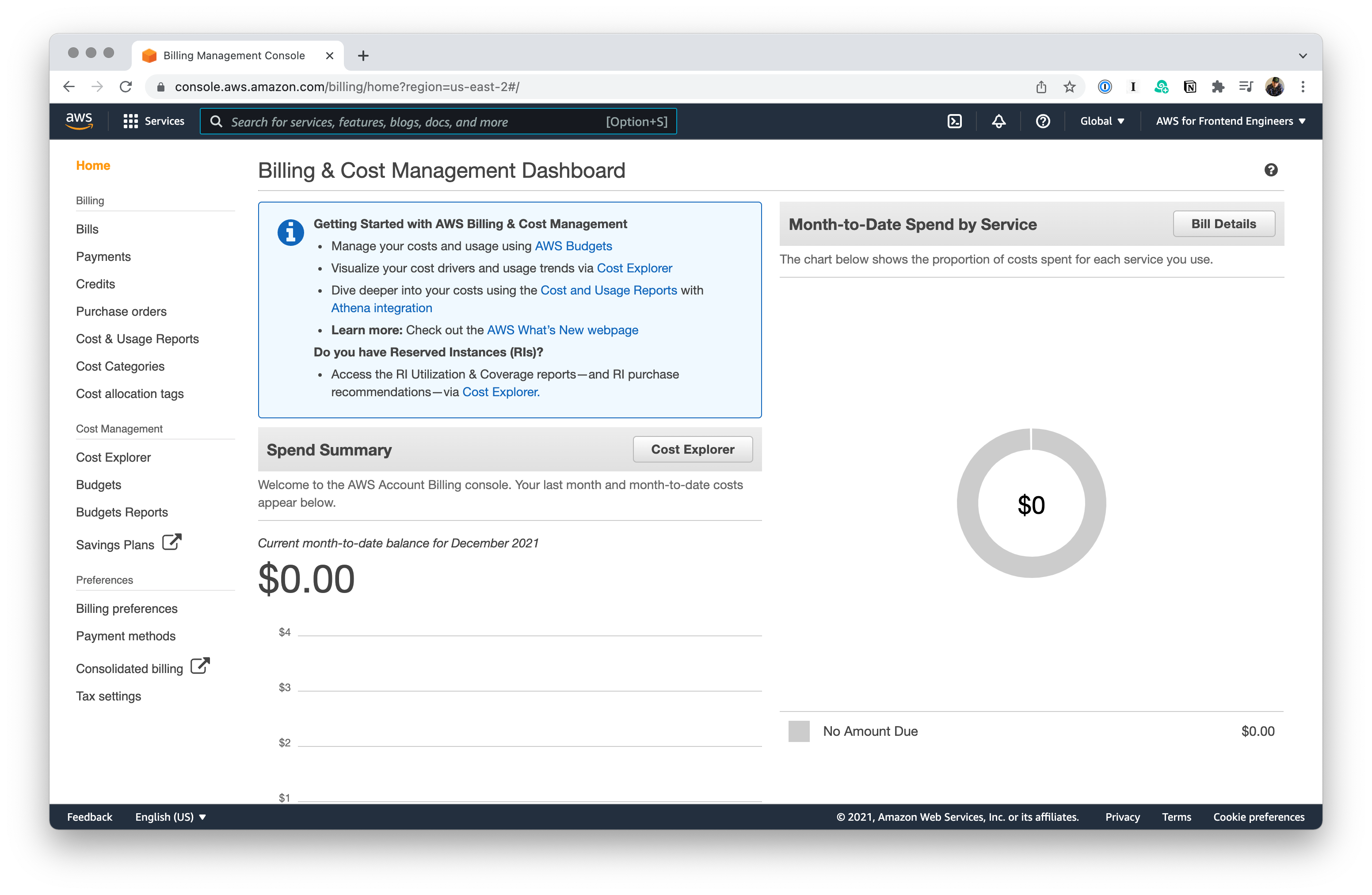Open Purchase orders in the sidebar
Screen dimensions: 1372x895
pyautogui.click(x=121, y=311)
